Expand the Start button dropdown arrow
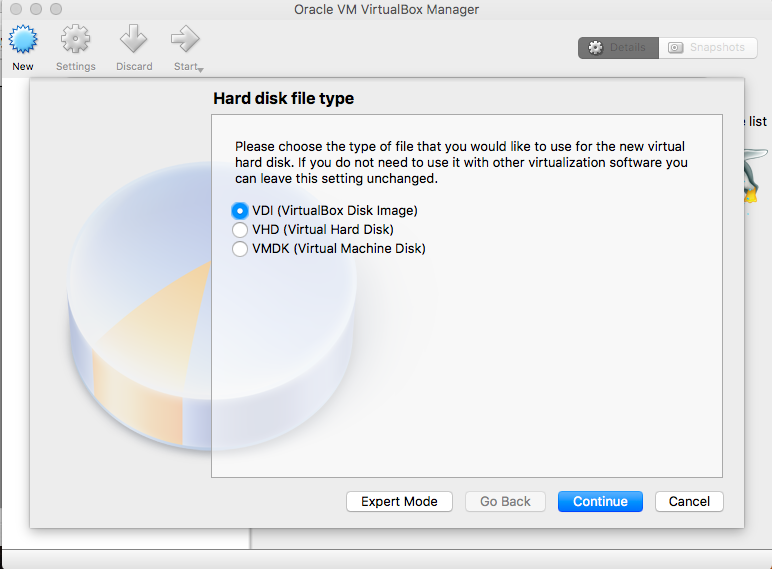772x569 pixels. click(201, 69)
